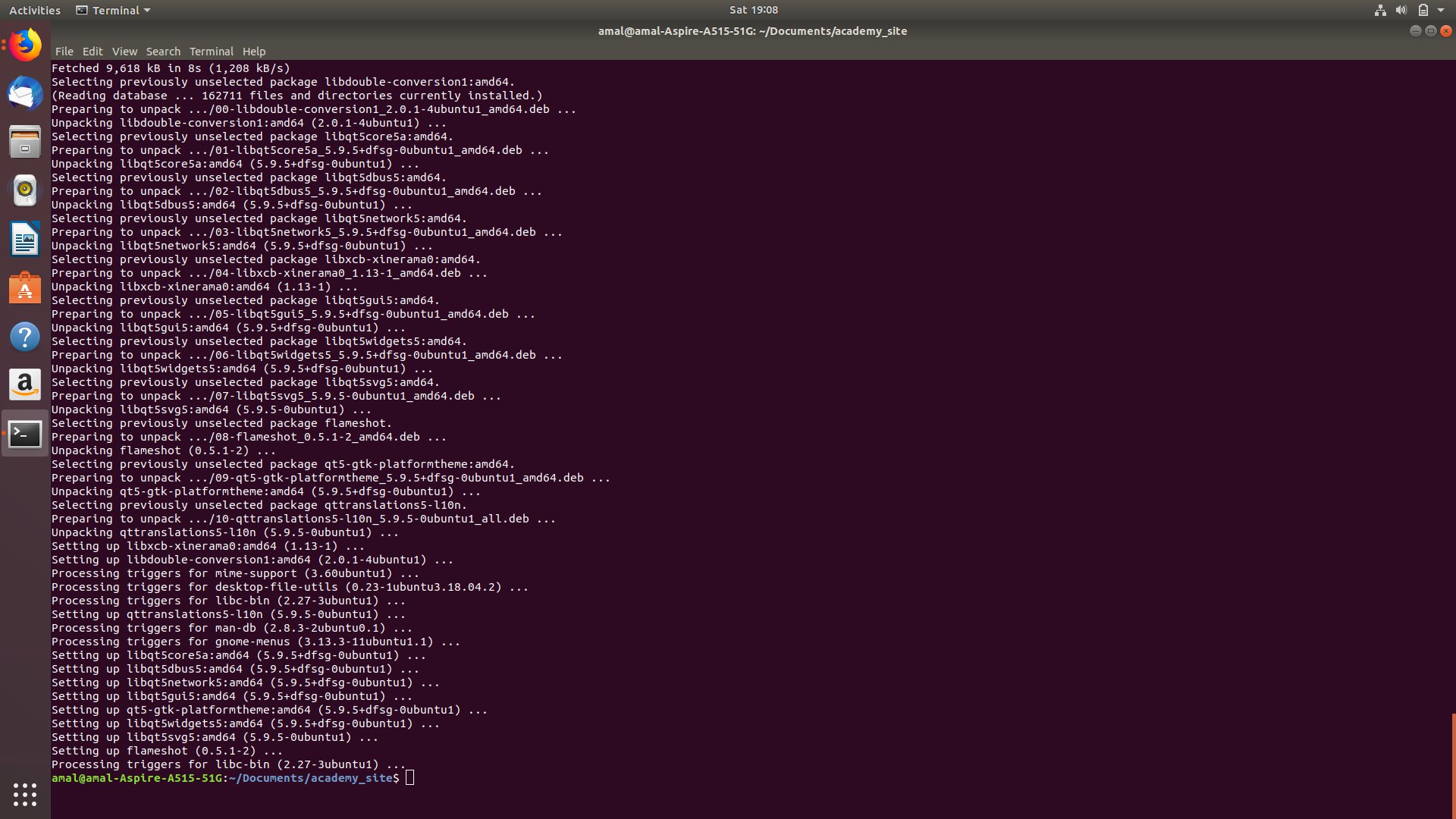Open the File menu
This screenshot has height=819, width=1456.
click(x=64, y=52)
